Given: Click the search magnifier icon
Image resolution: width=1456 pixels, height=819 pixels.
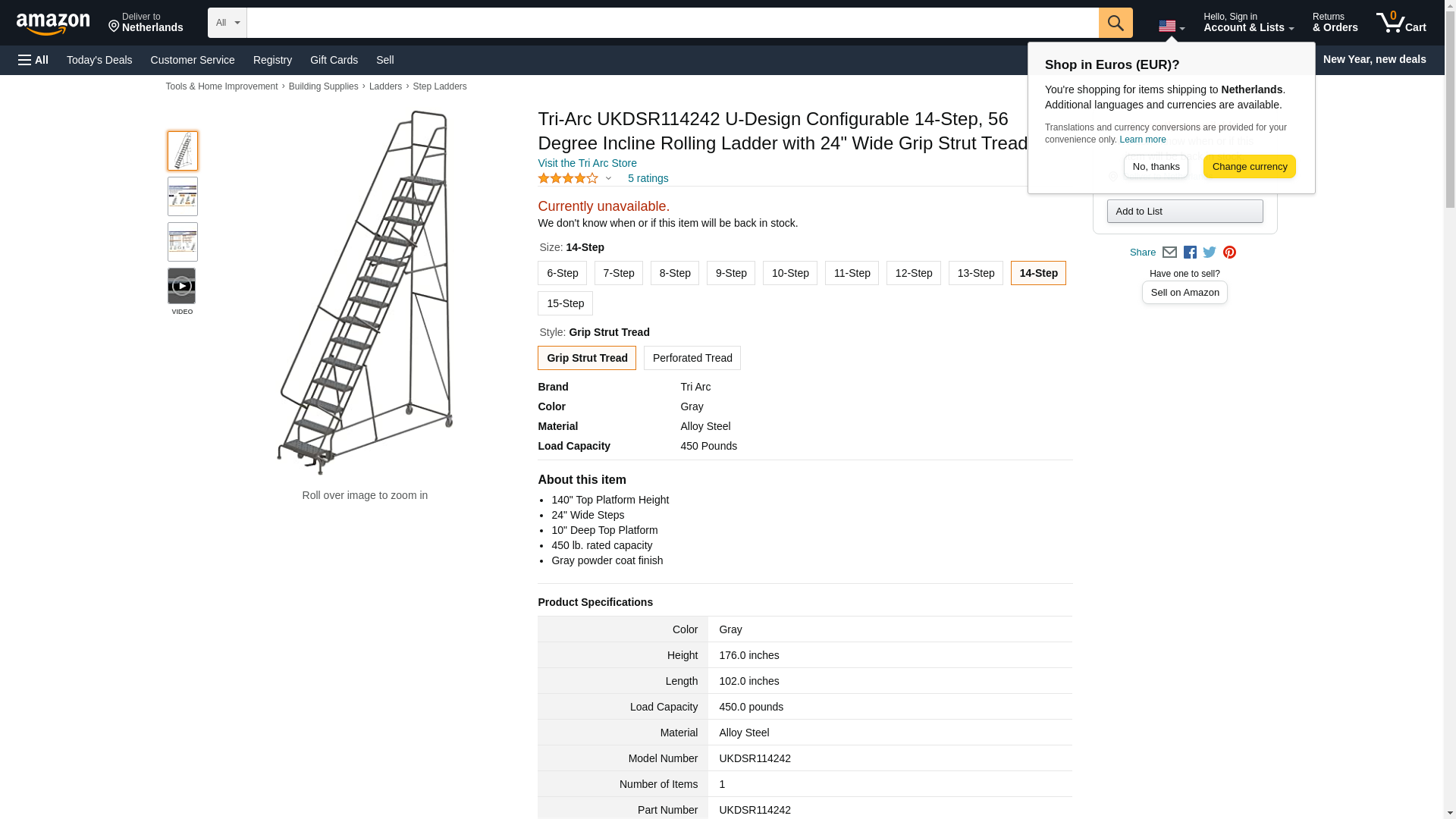Looking at the screenshot, I should 1115,23.
